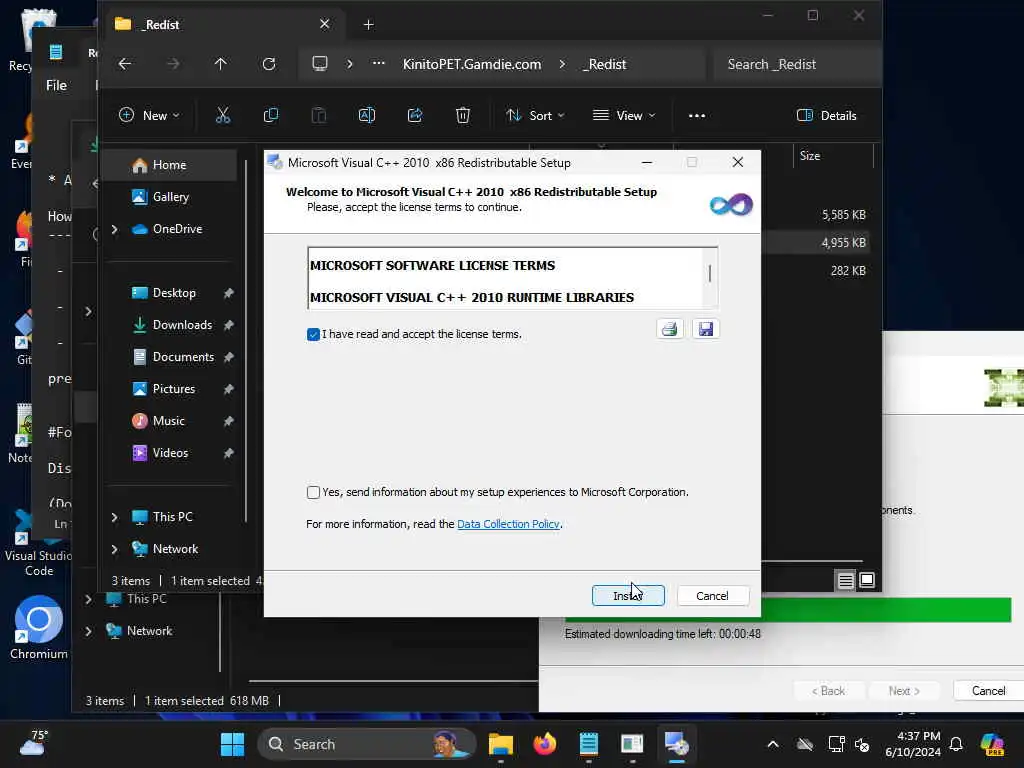Screen dimensions: 1024x768
Task: Click the clock showing 4:37 PM
Action: [913, 744]
